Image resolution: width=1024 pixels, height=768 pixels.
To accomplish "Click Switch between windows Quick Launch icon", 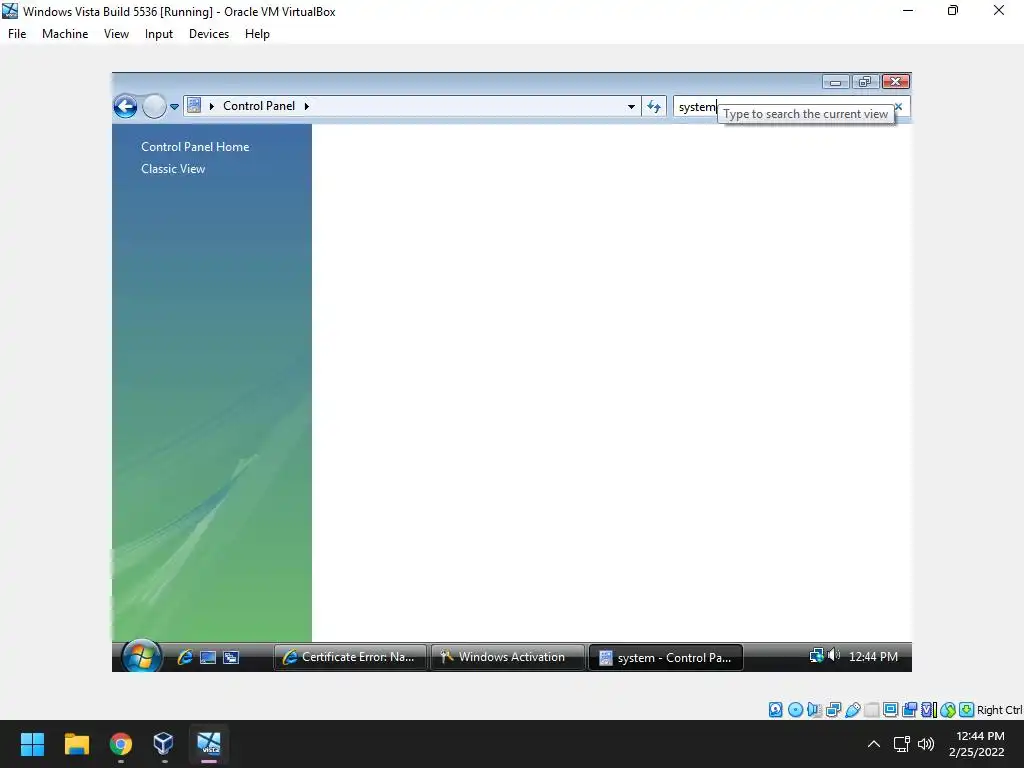I will pos(231,658).
